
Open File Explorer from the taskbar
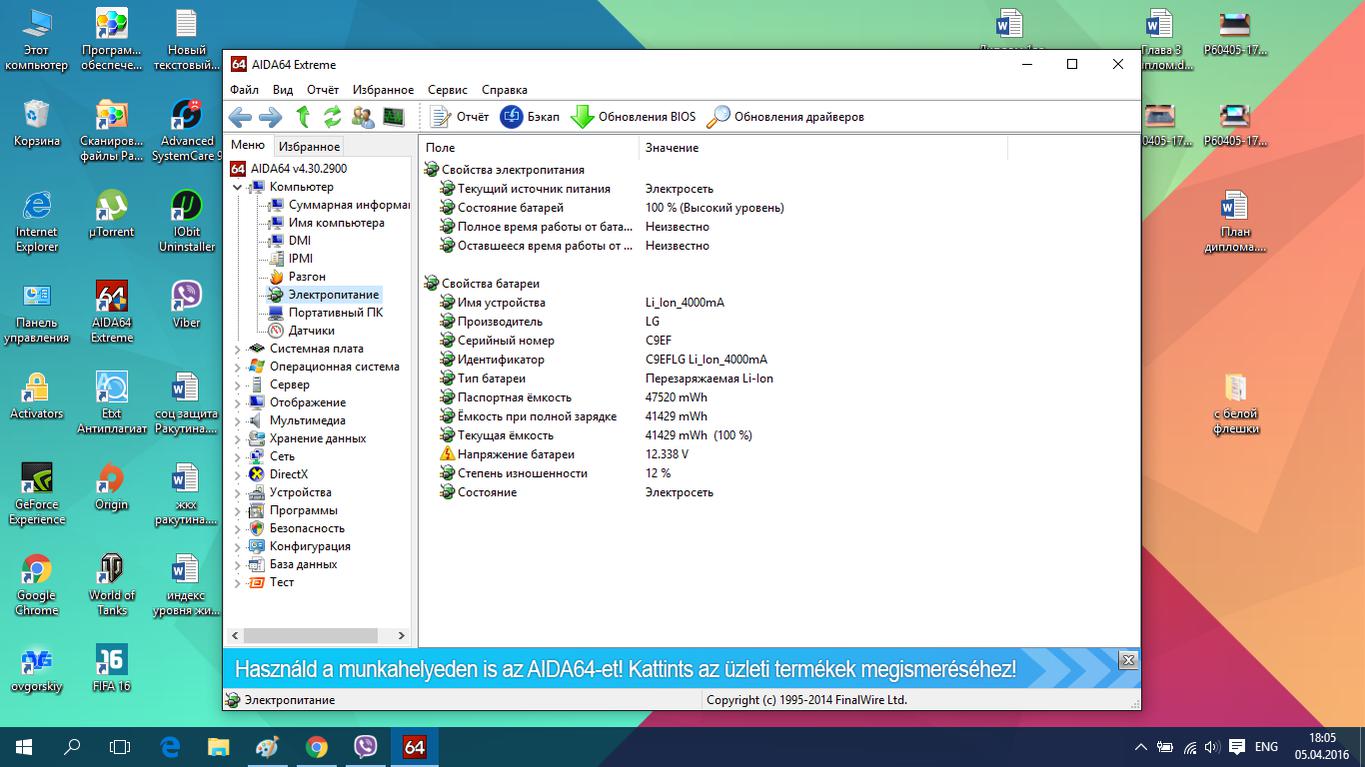[x=218, y=747]
